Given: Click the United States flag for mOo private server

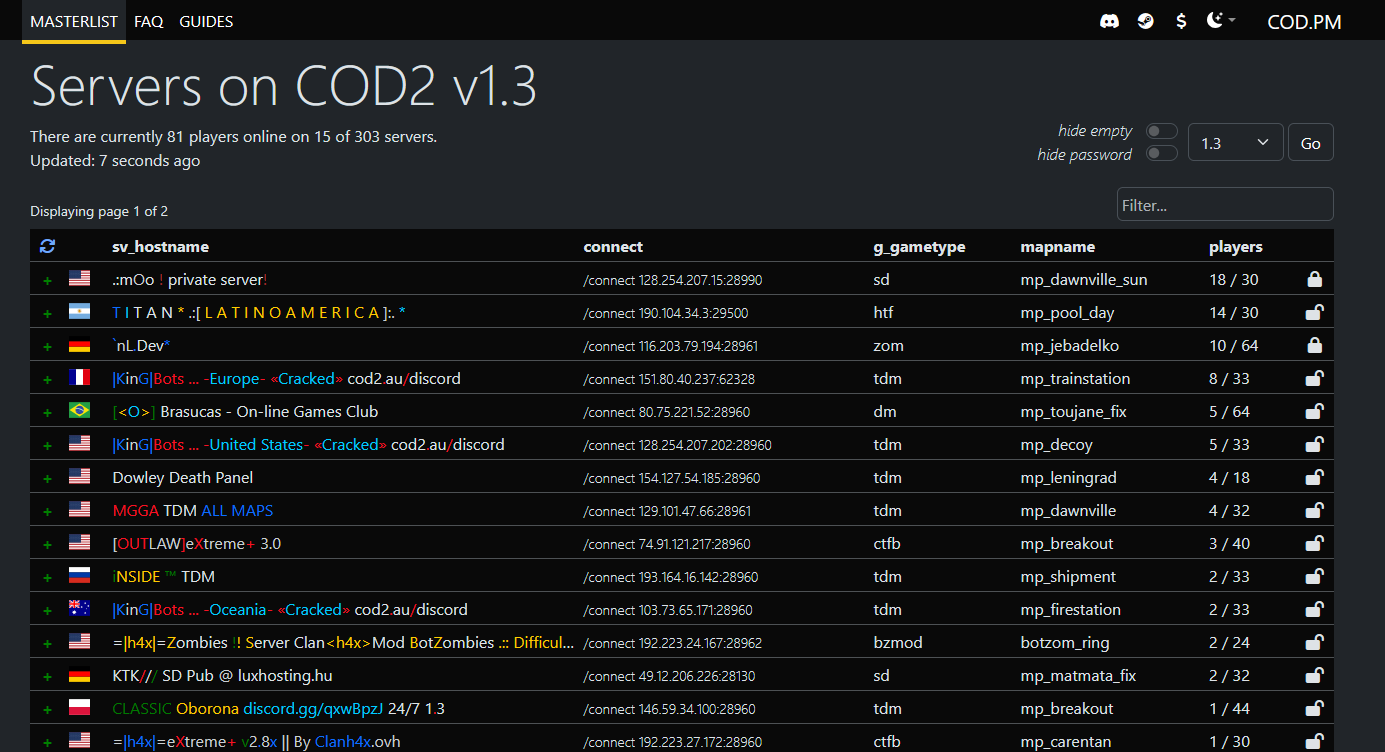Looking at the screenshot, I should coord(79,280).
